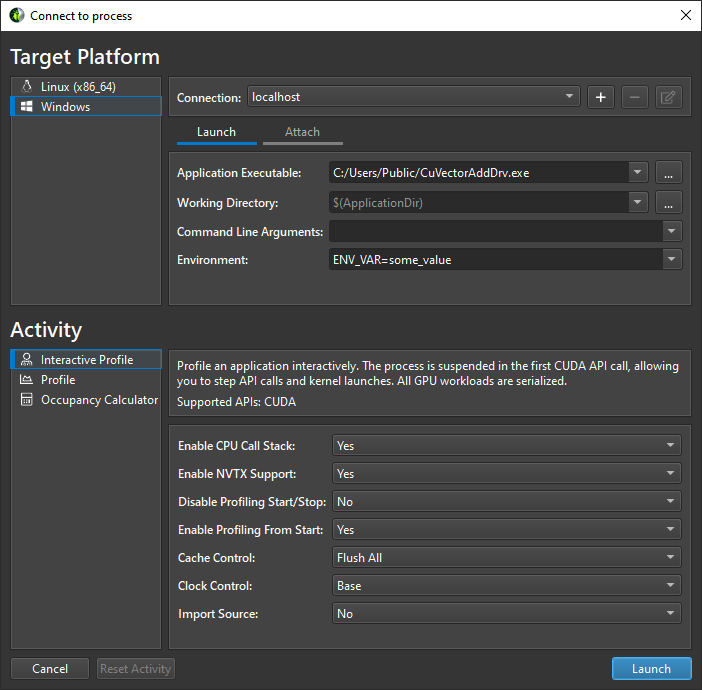The image size is (702, 690).
Task: Choose the Occupancy Calculator activity
Action: coord(86,399)
